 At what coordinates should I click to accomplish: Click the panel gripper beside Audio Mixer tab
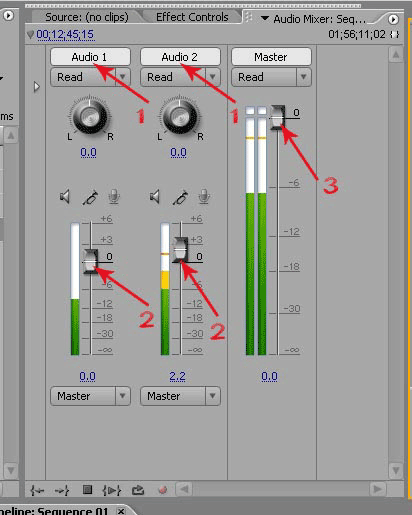pos(248,17)
